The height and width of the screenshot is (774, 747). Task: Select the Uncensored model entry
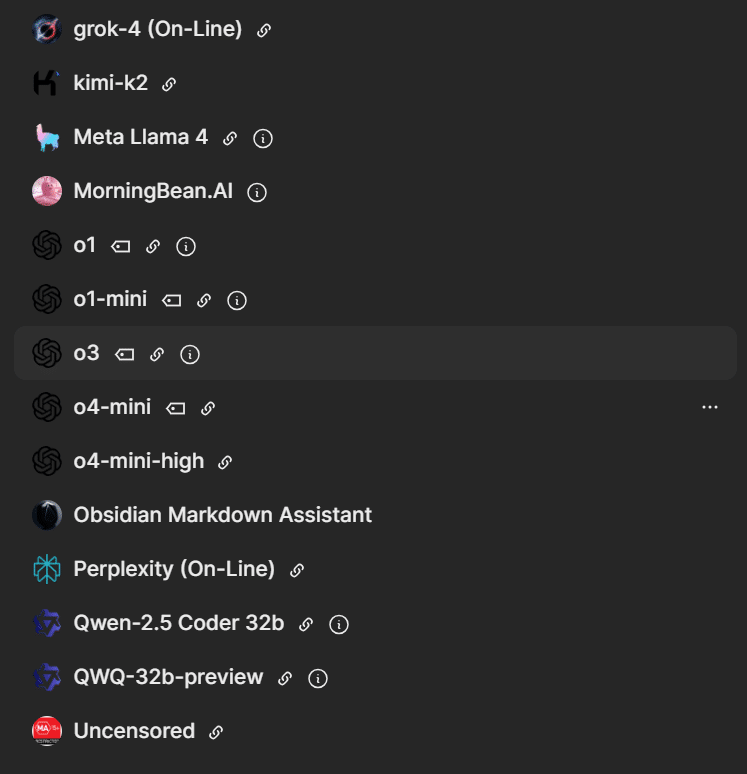coord(134,731)
